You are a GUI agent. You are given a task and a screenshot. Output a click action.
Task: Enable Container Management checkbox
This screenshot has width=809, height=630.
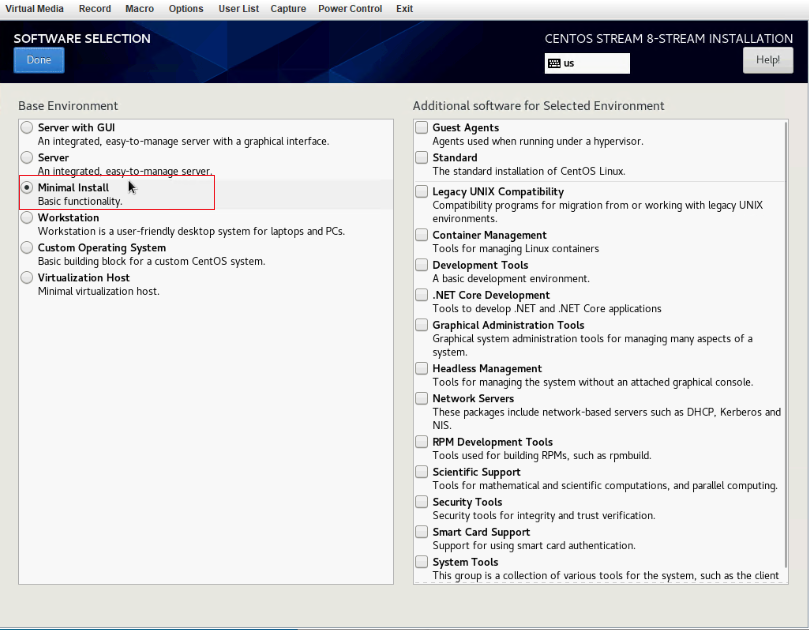coord(422,234)
